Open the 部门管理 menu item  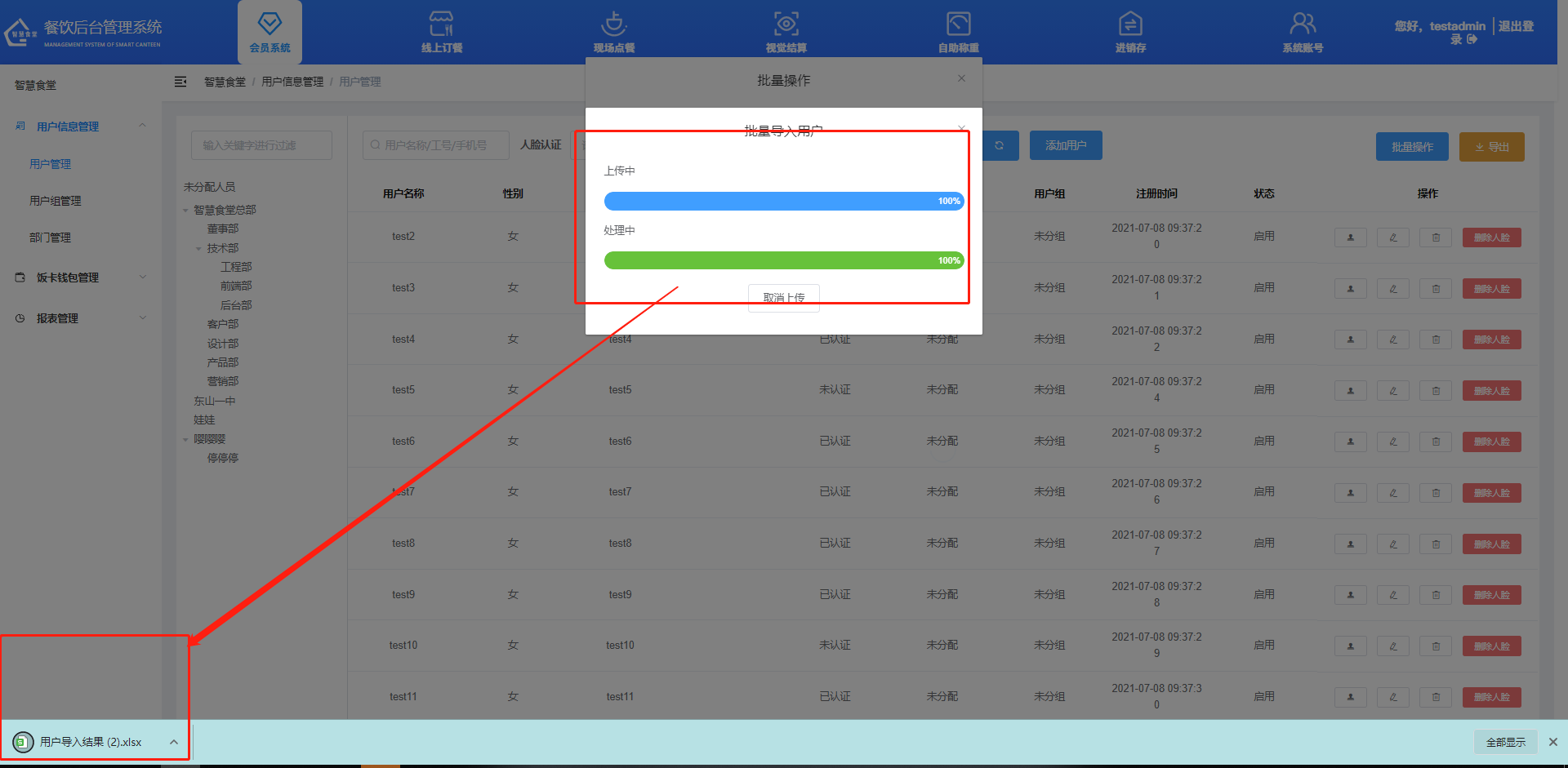coord(51,238)
